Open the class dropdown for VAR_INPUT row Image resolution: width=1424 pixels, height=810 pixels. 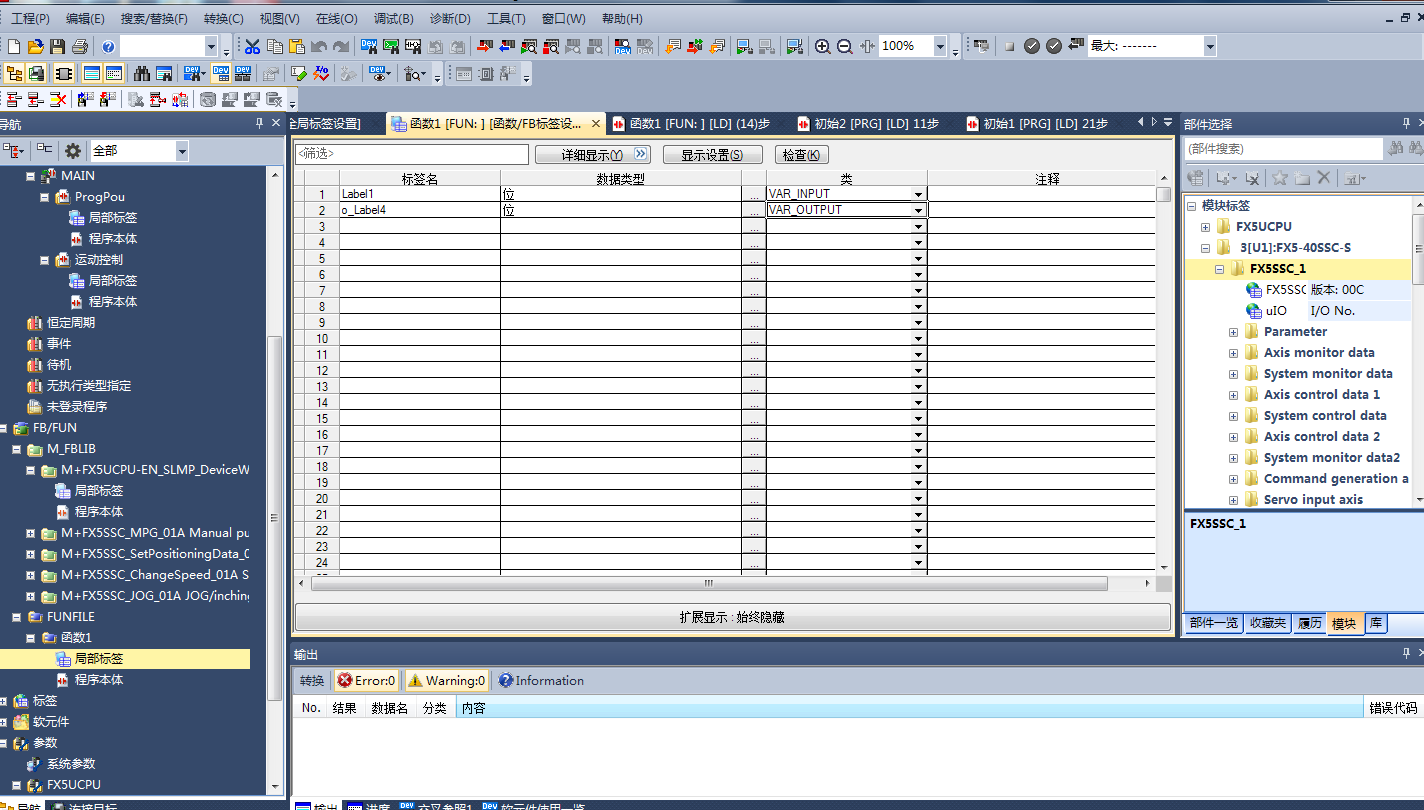pyautogui.click(x=918, y=194)
